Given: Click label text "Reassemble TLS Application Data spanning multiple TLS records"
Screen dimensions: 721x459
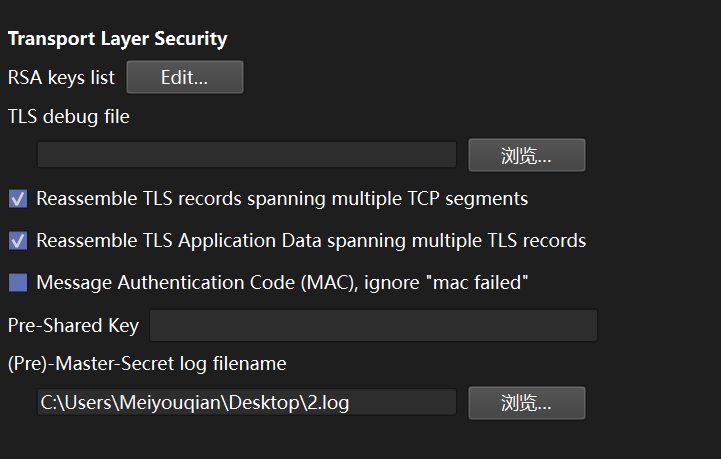Looking at the screenshot, I should (311, 241).
